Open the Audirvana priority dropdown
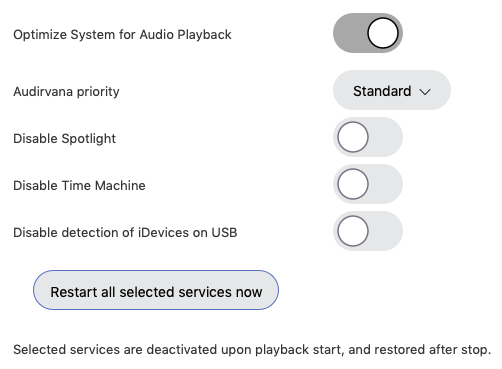Viewport: 502px width, 369px height. 392,90
